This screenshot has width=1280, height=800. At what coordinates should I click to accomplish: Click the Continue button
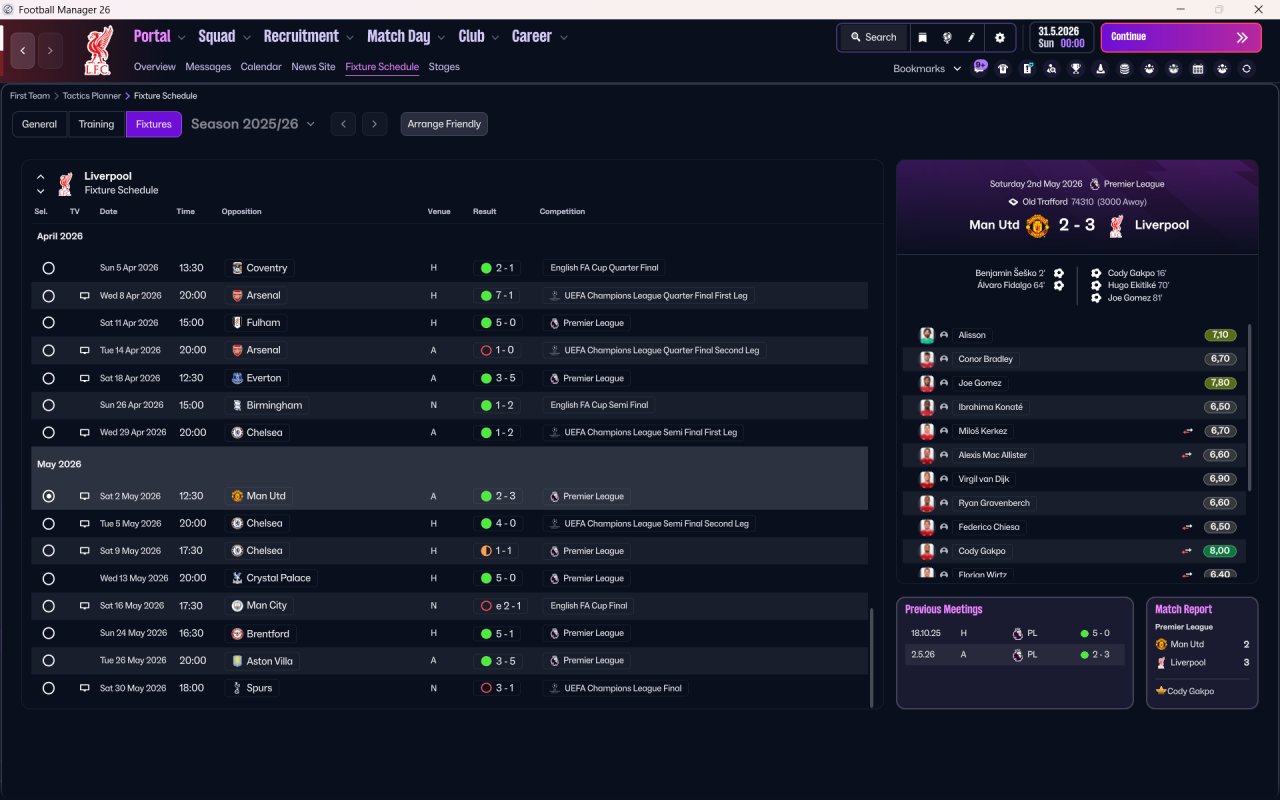[x=1181, y=37]
